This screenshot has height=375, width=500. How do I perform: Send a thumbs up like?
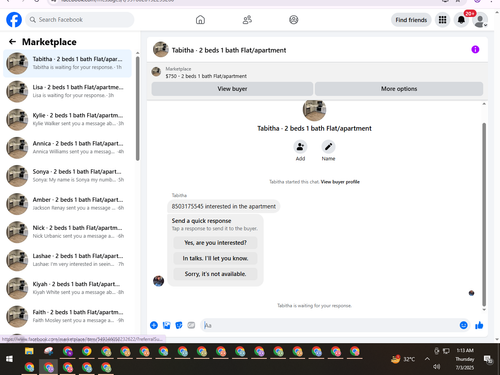479,325
